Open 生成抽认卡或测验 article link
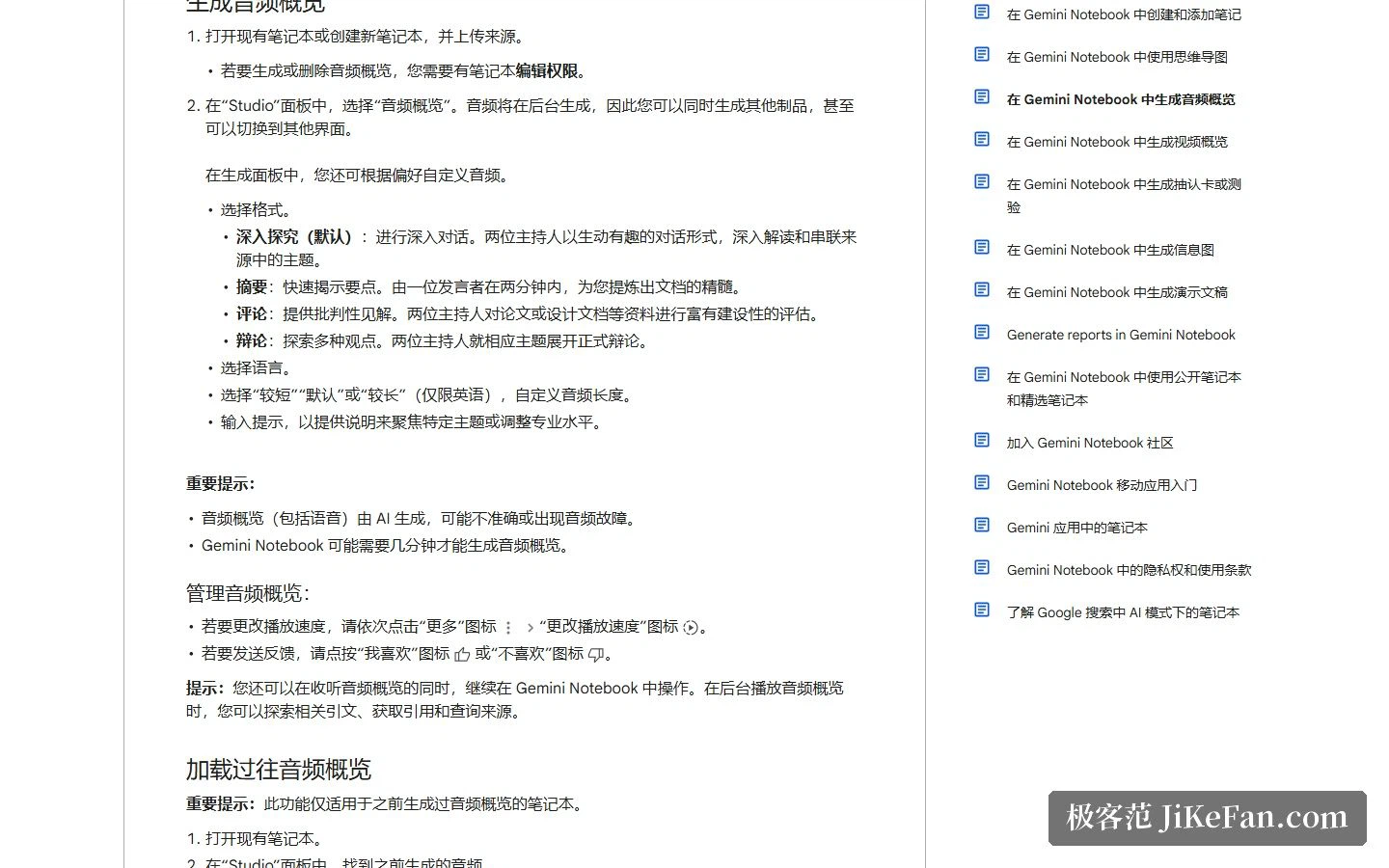The height and width of the screenshot is (868, 1389). coord(1124,196)
